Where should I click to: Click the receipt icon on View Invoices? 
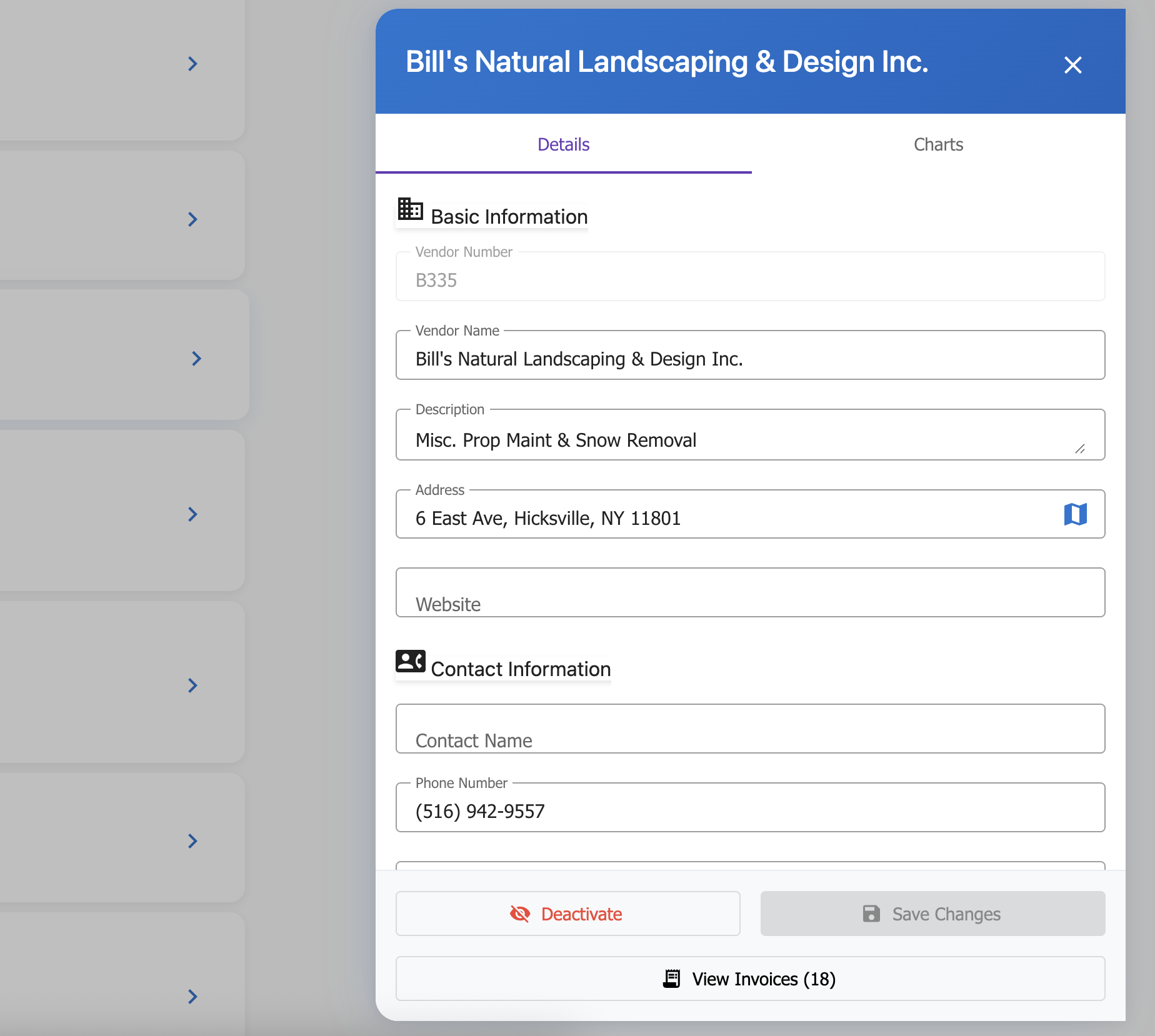pyautogui.click(x=671, y=979)
